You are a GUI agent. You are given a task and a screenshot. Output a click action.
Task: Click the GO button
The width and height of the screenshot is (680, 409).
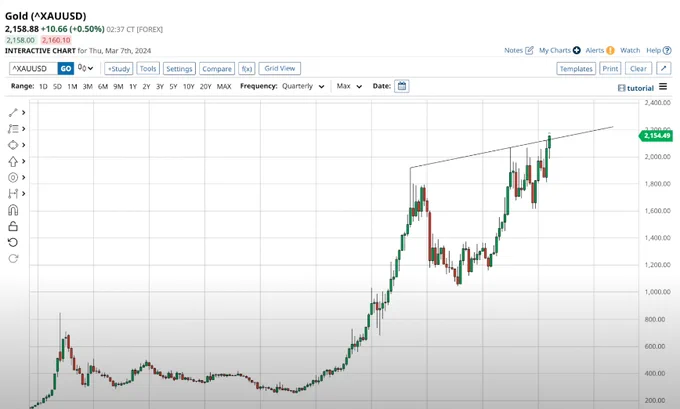(66, 69)
